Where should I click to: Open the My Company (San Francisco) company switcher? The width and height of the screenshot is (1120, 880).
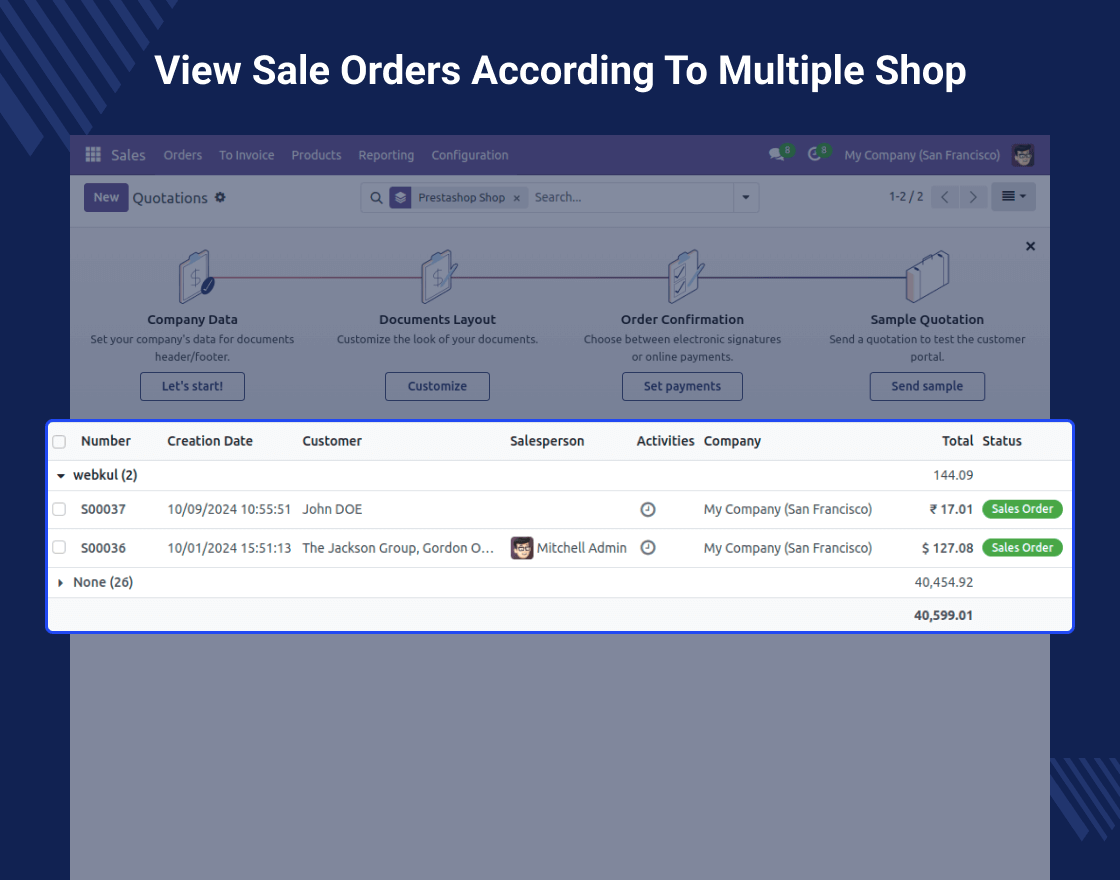pos(921,155)
